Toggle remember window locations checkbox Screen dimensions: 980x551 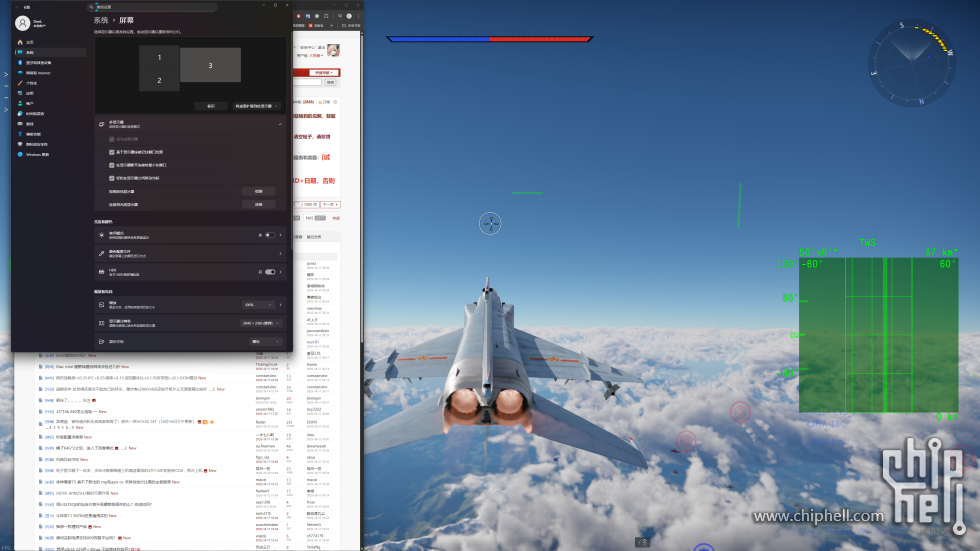(112, 152)
